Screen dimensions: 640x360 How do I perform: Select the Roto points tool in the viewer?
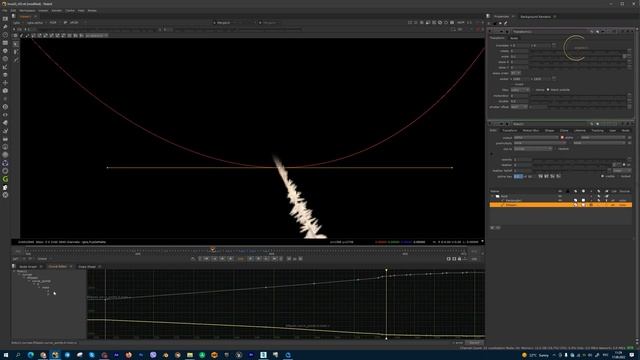coord(16,52)
